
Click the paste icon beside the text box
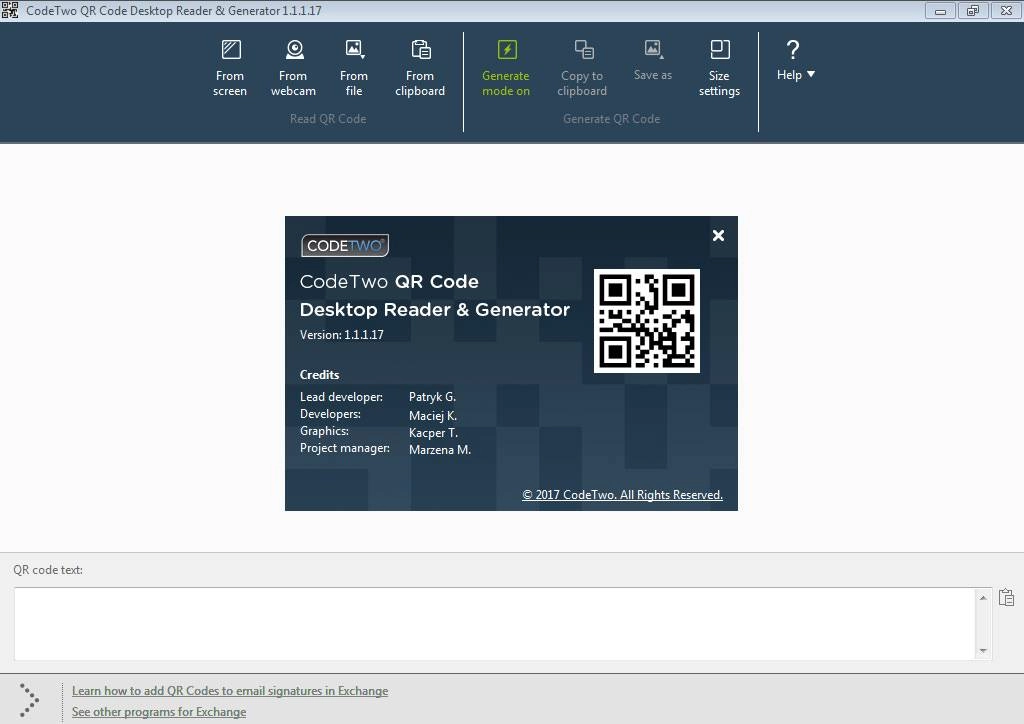[x=1006, y=597]
